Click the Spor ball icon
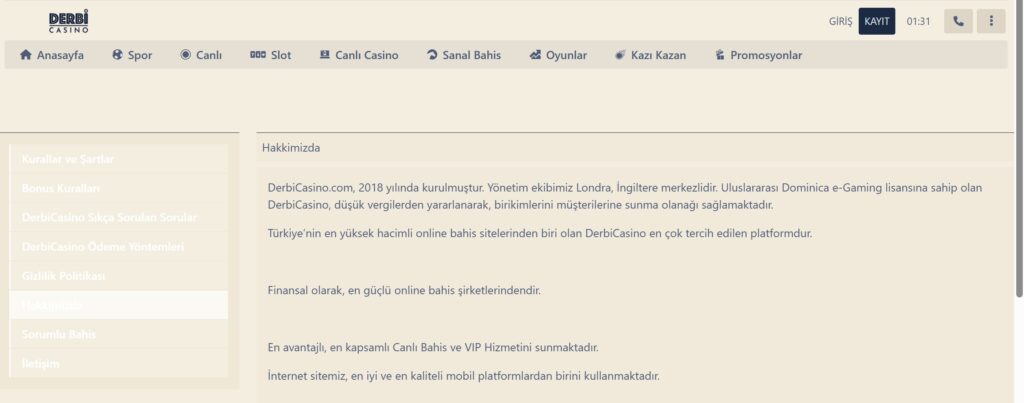Screen dimensions: 1024x403 click(118, 55)
